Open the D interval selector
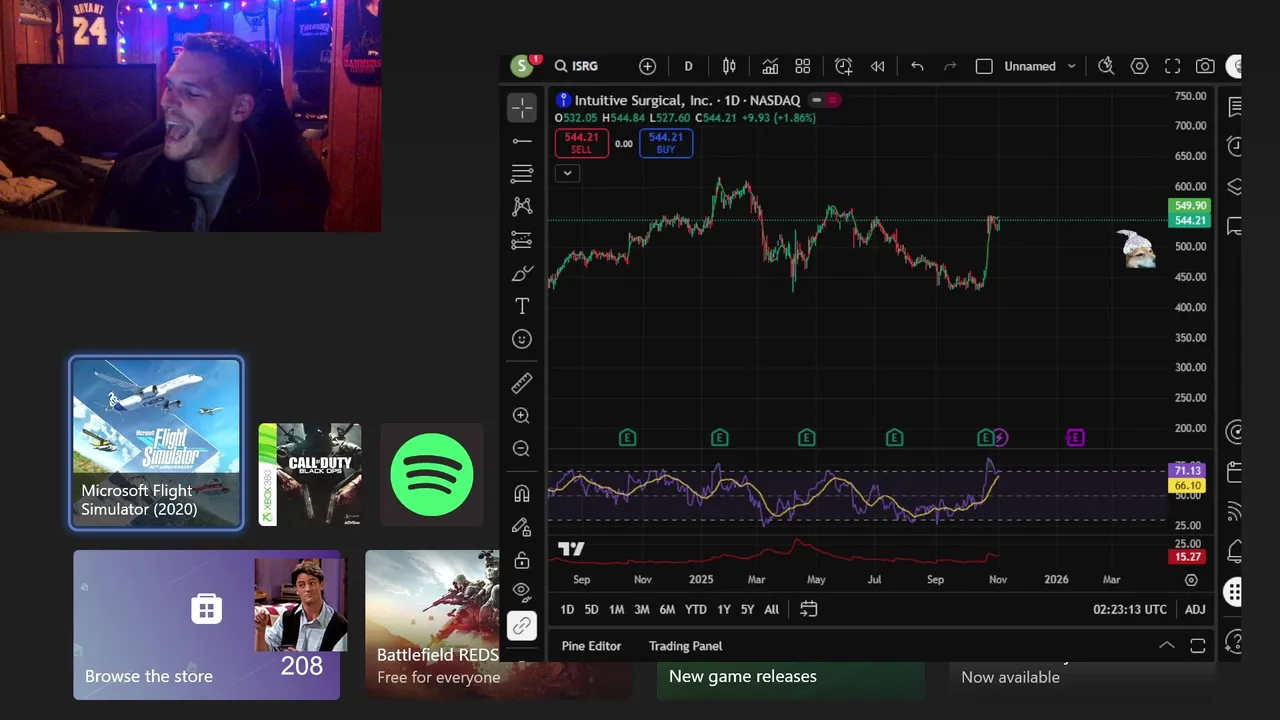 click(x=688, y=66)
